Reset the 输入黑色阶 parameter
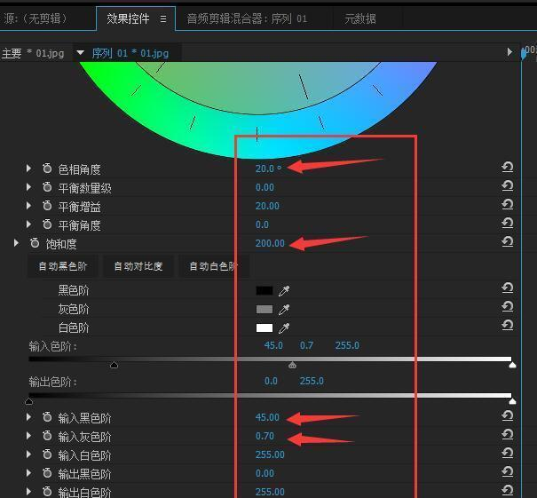The height and width of the screenshot is (499, 537). click(x=507, y=416)
